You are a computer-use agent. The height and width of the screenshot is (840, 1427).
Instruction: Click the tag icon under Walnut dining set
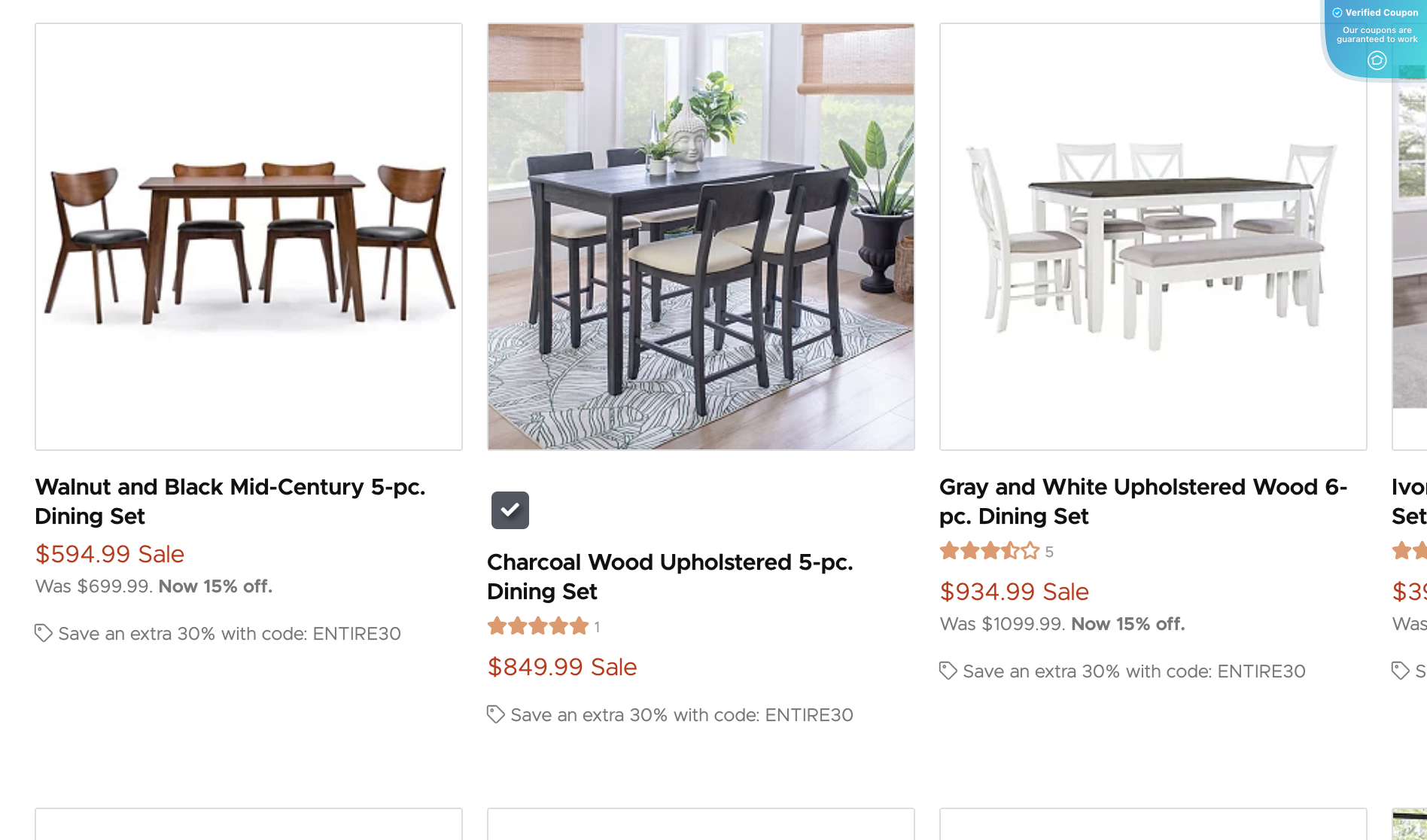point(44,633)
